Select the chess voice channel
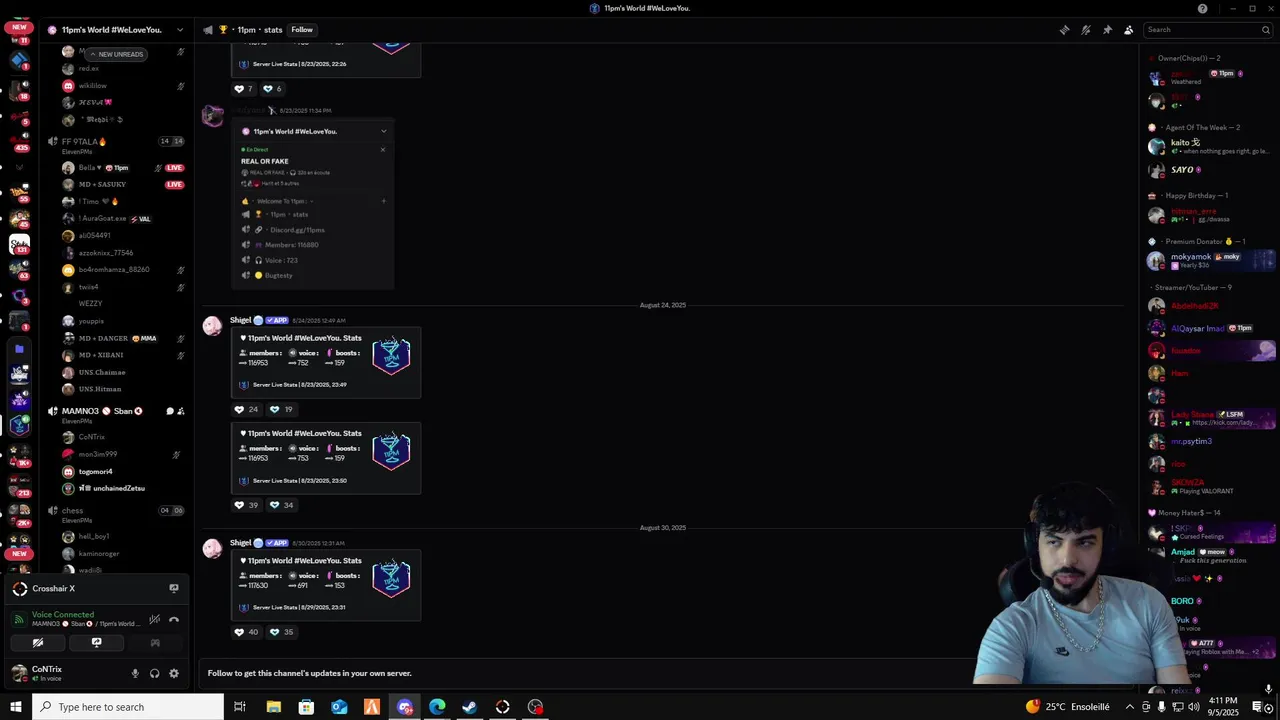This screenshot has height=720, width=1280. pos(72,511)
